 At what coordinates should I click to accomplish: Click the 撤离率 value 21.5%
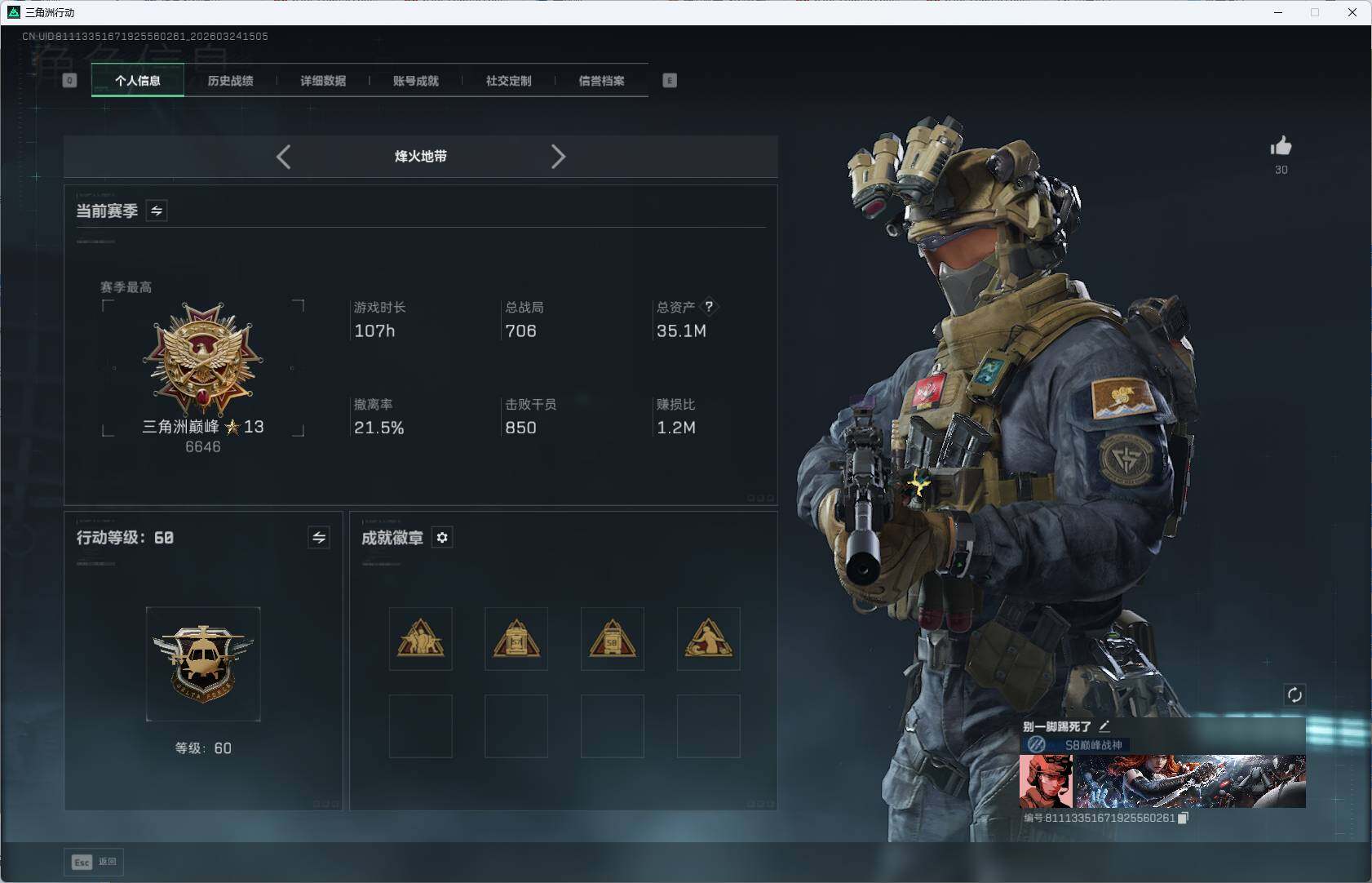click(x=378, y=428)
